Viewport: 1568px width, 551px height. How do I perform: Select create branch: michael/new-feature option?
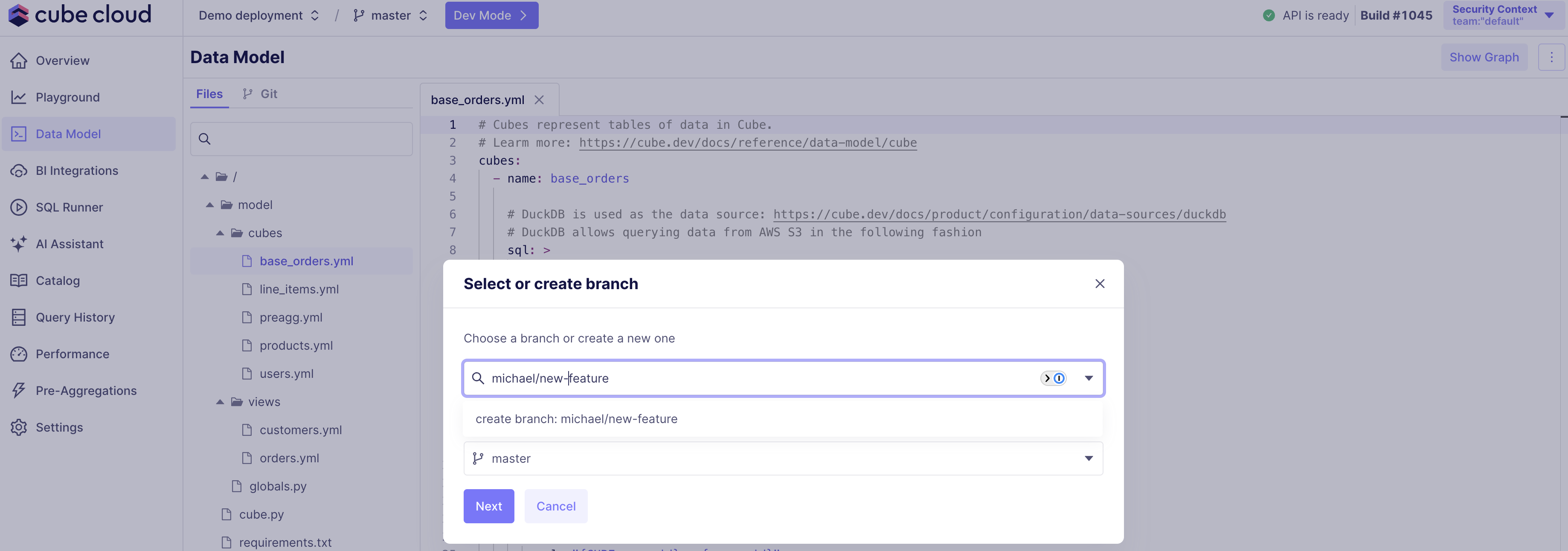[x=576, y=419]
